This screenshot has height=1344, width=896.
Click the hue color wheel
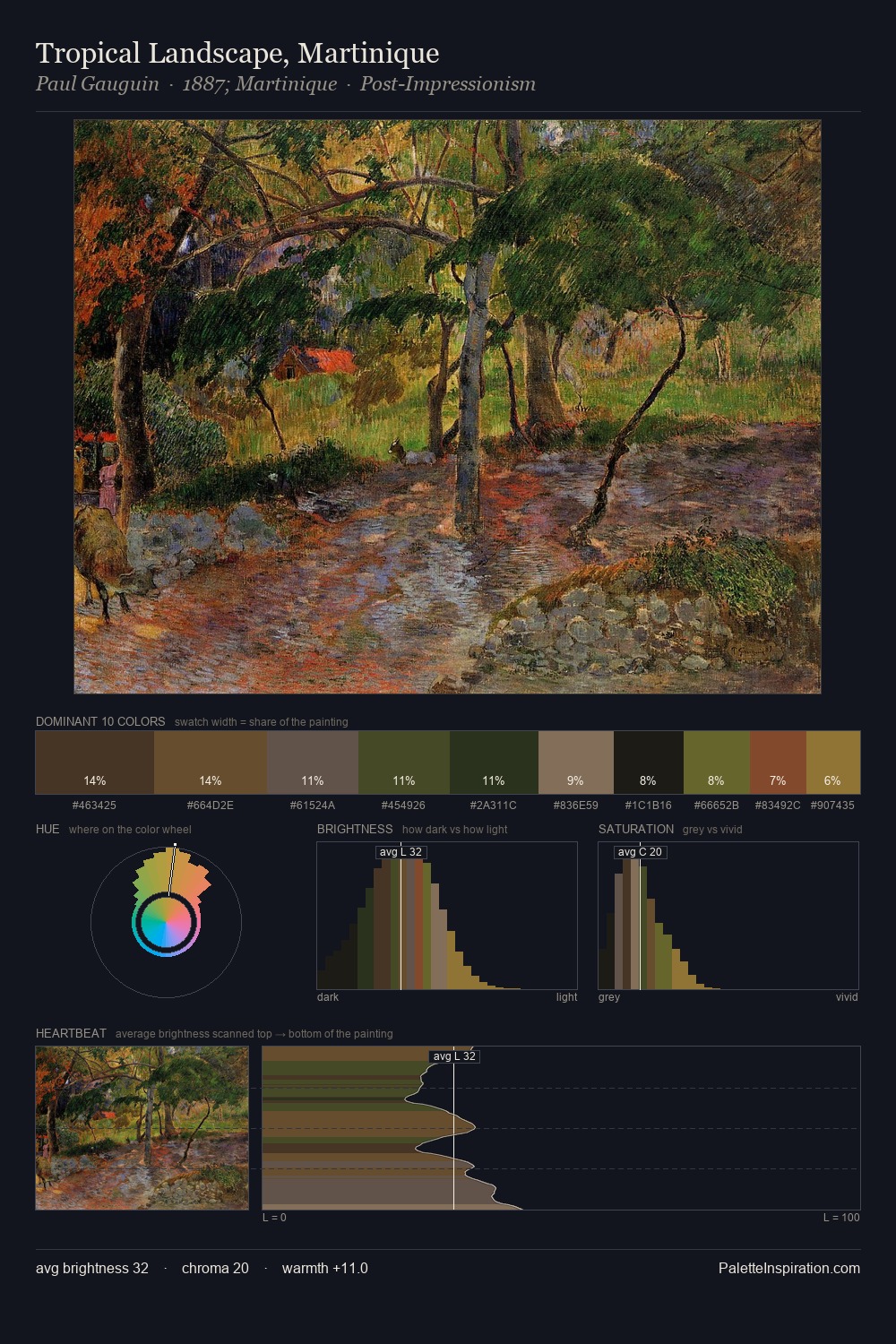pyautogui.click(x=166, y=922)
